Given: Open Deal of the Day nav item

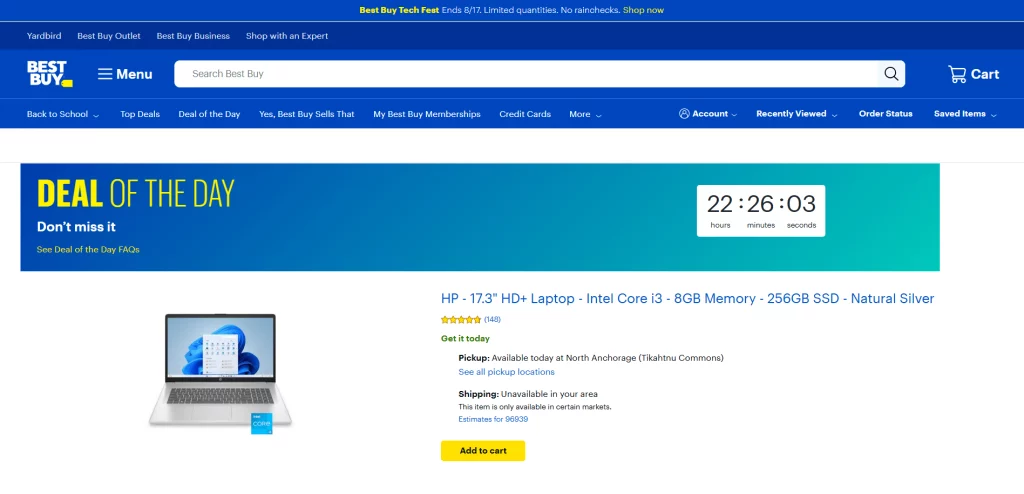Looking at the screenshot, I should [x=209, y=114].
